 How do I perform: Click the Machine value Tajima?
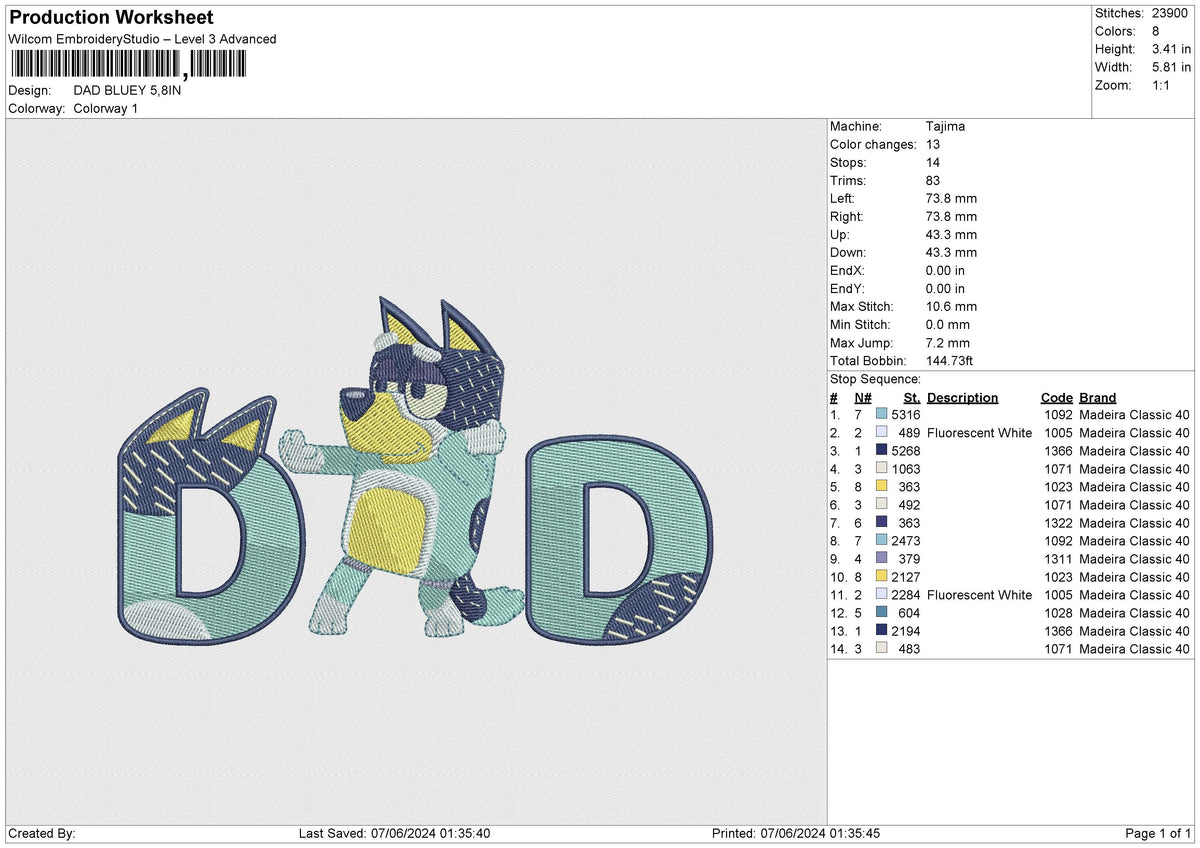[x=945, y=127]
